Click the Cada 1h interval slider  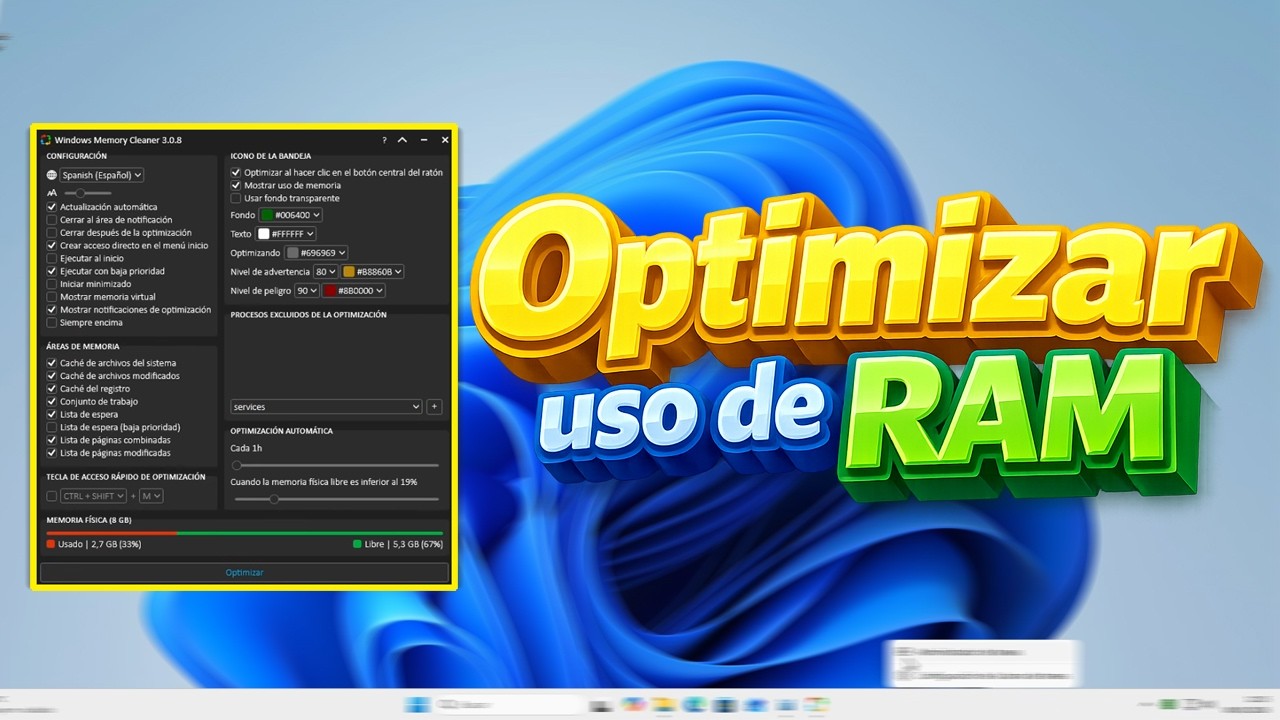[x=334, y=465]
